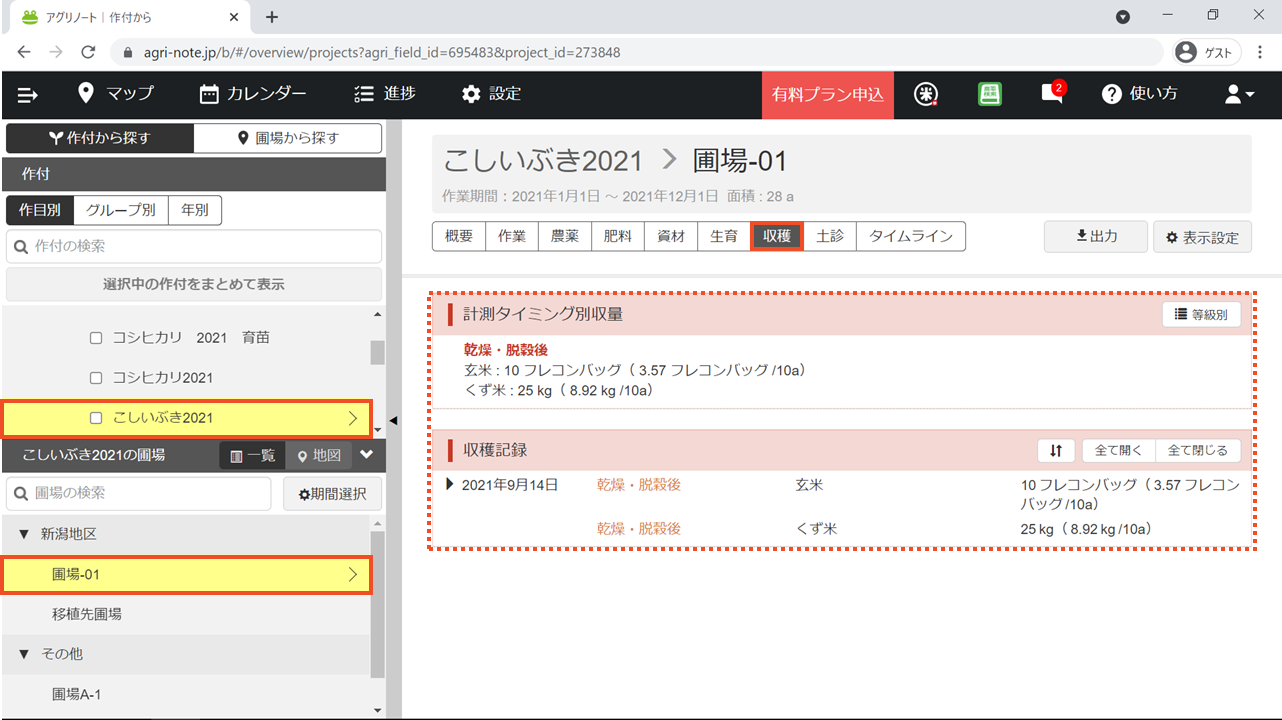Click the 有料プラン申込 button
Viewport: 1282px width, 720px height.
click(827, 95)
